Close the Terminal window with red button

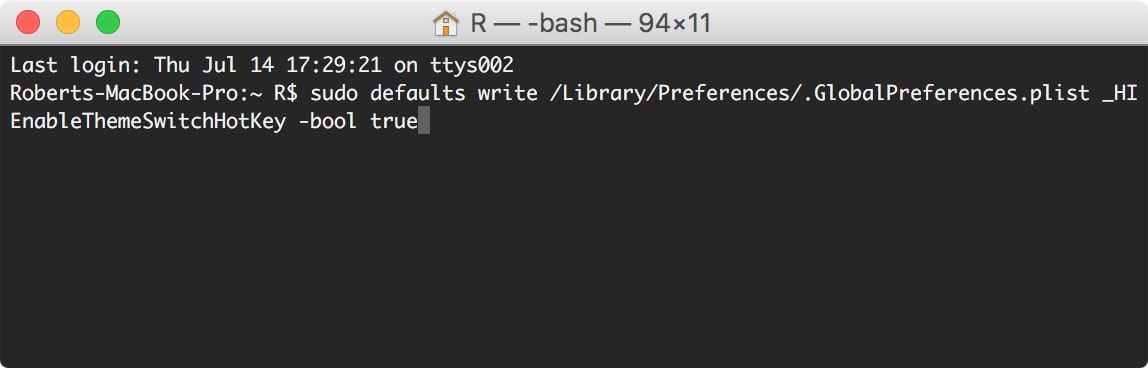28,23
